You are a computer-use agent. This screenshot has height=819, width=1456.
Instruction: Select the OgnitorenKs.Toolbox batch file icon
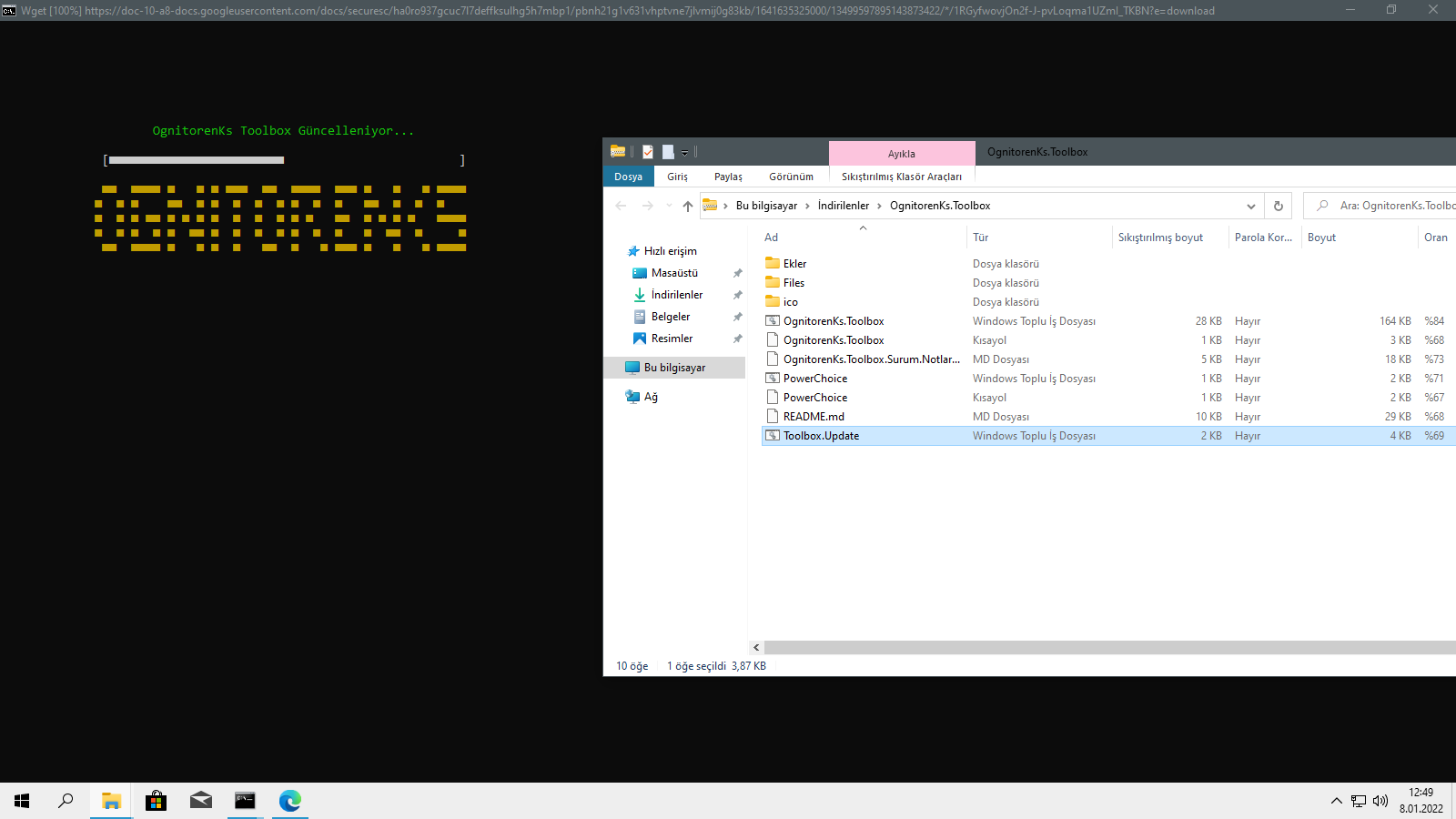[773, 321]
